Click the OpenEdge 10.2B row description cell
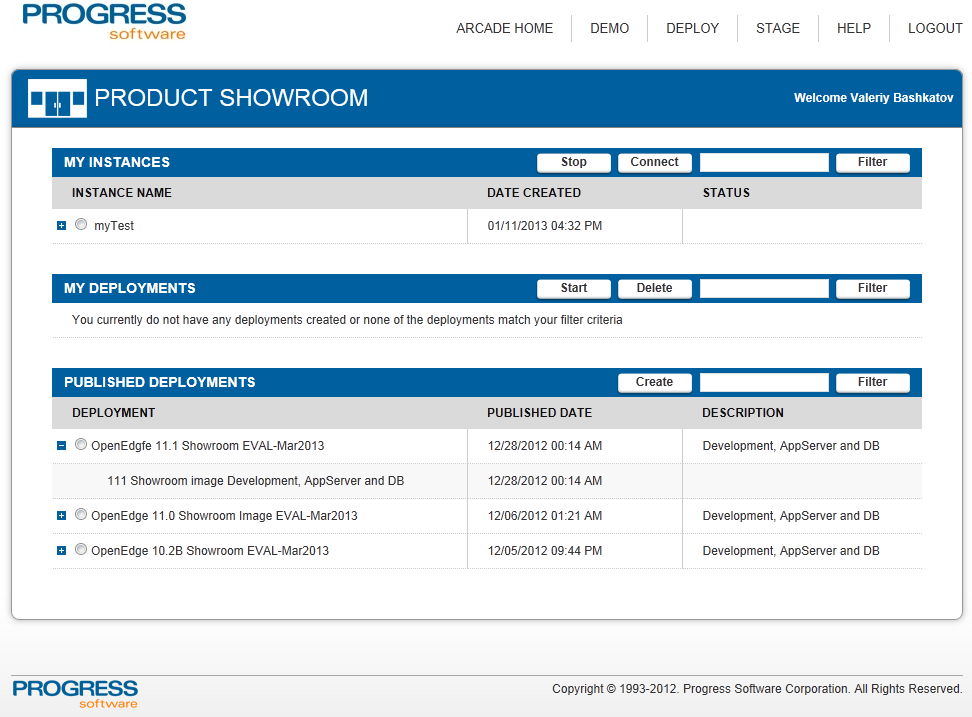972x717 pixels. coord(791,551)
